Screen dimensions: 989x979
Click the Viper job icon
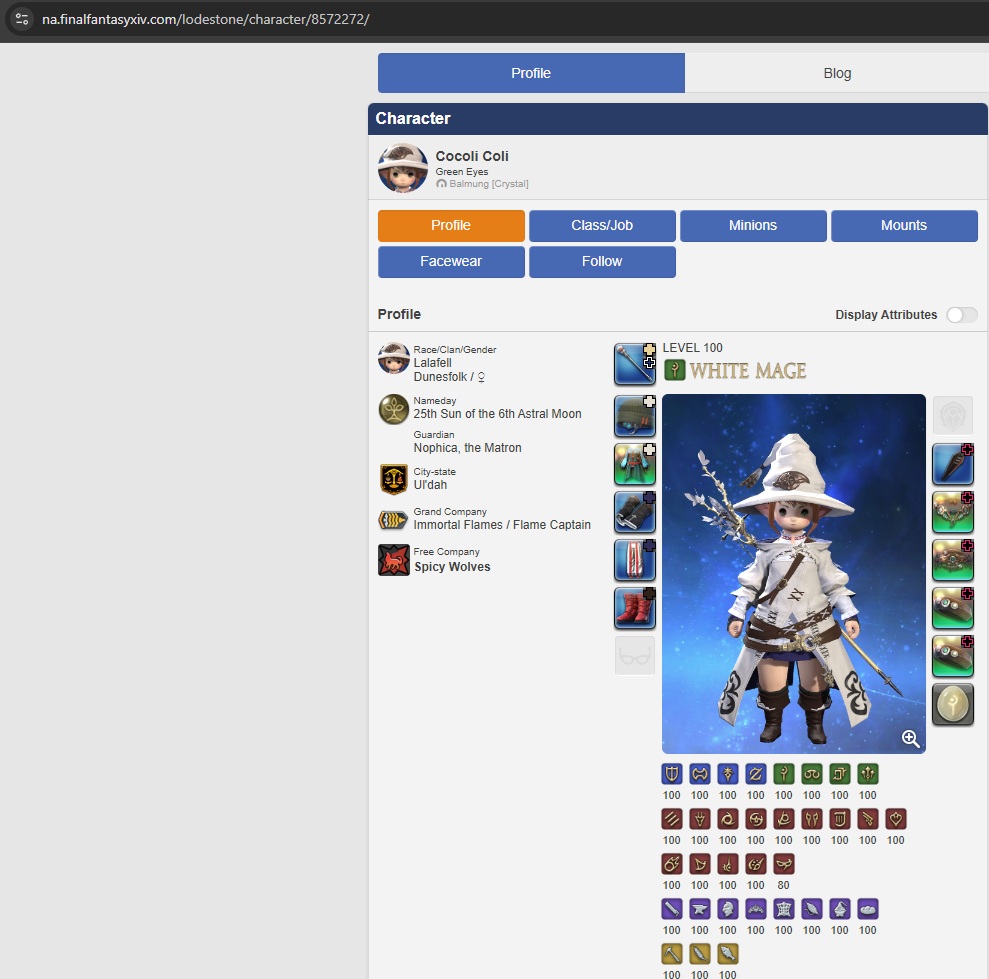click(812, 819)
